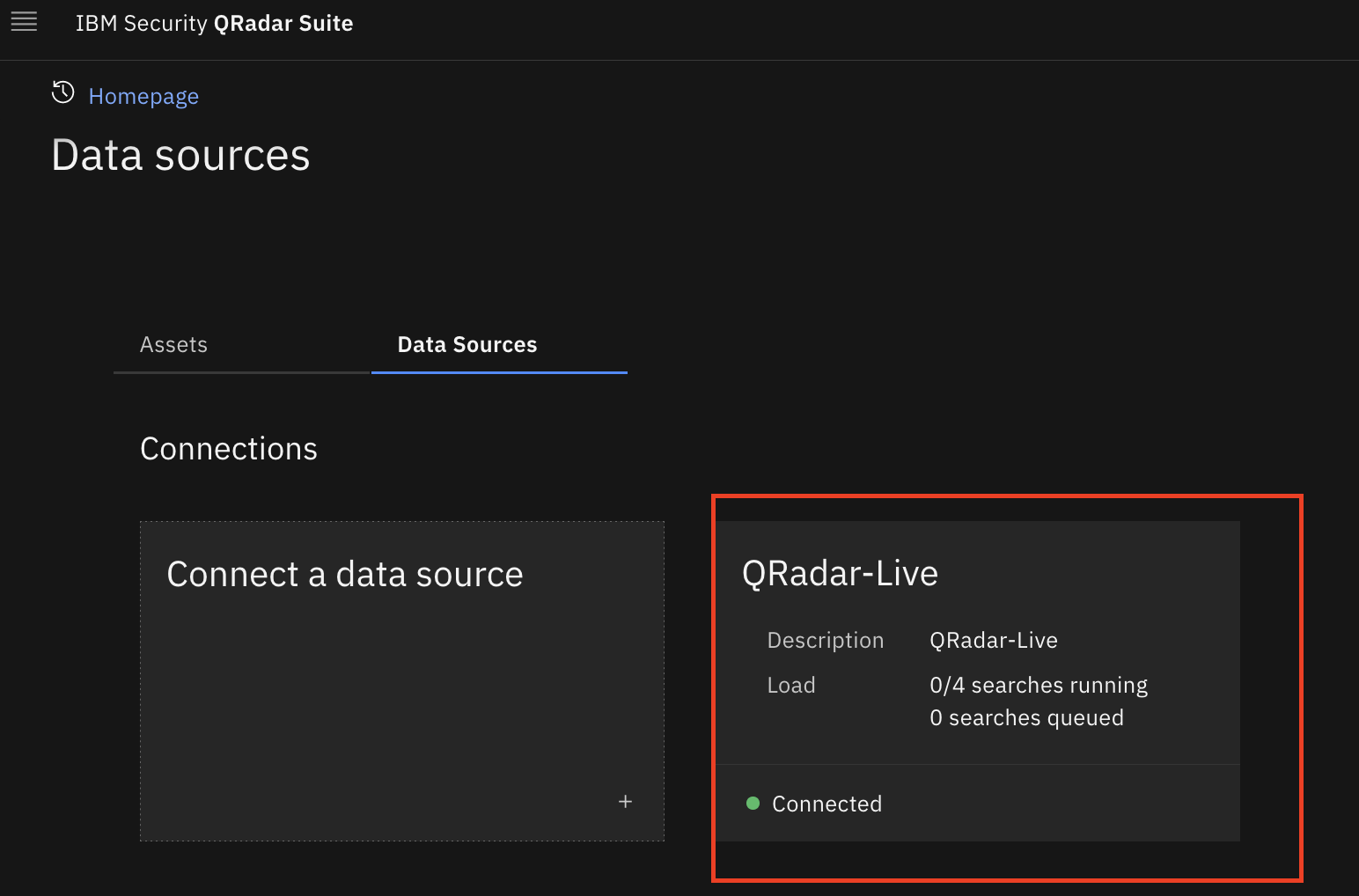Switch to the Assets tab
Image resolution: width=1359 pixels, height=896 pixels.
tap(173, 344)
